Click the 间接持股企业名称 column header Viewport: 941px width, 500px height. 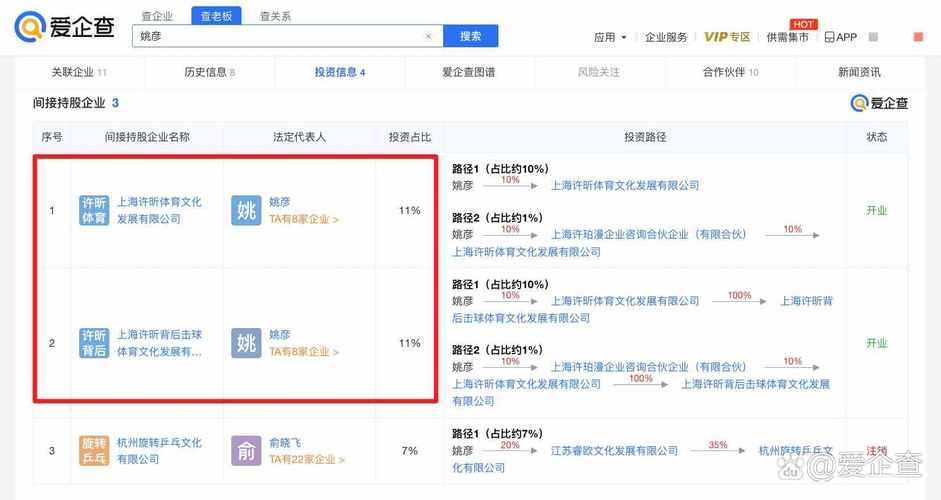pyautogui.click(x=147, y=137)
